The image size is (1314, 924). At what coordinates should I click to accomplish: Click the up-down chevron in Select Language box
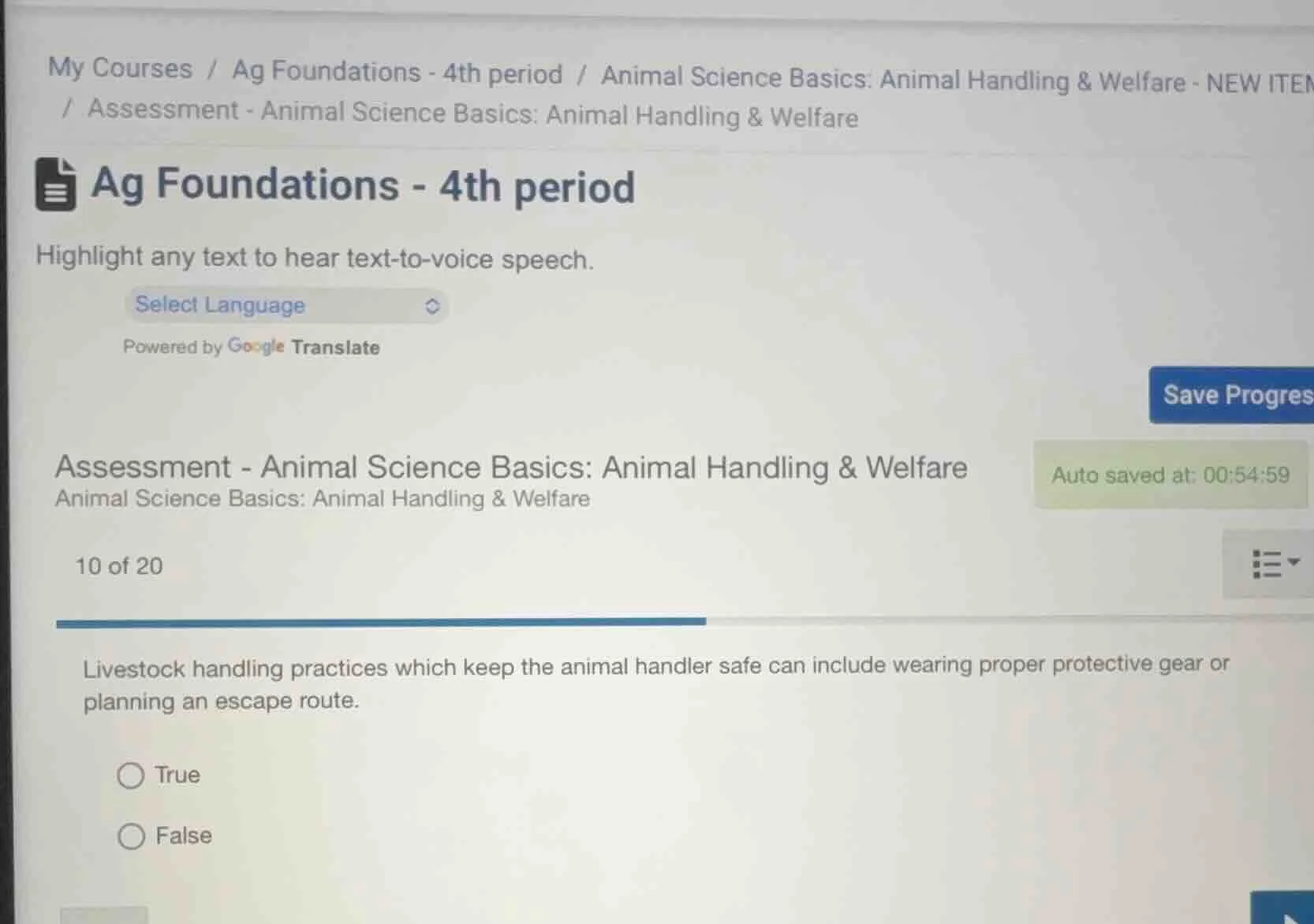click(431, 306)
